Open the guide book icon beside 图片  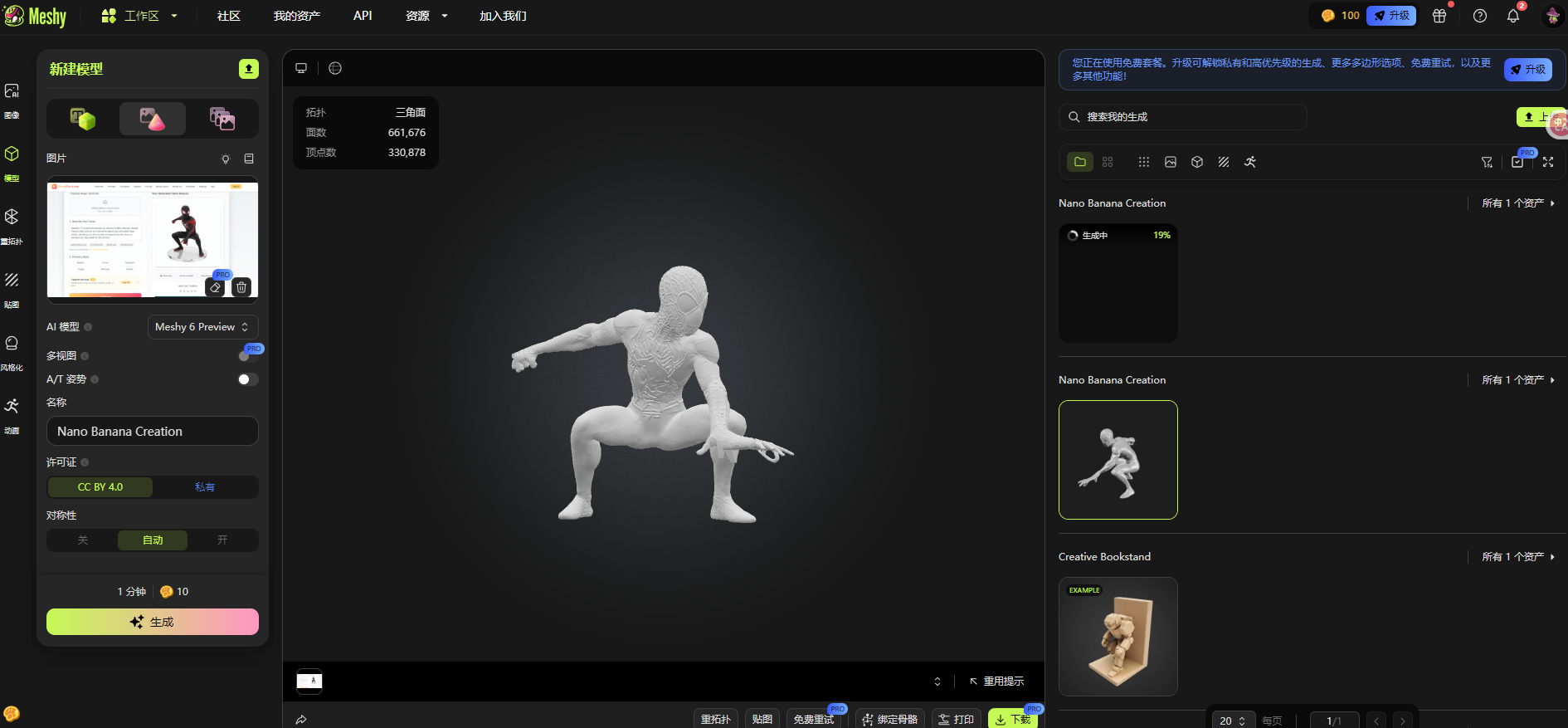click(x=249, y=159)
